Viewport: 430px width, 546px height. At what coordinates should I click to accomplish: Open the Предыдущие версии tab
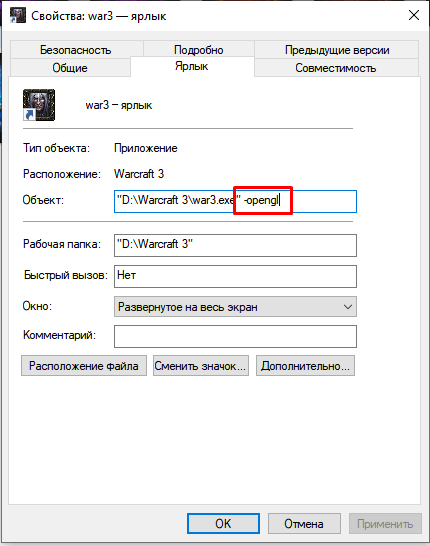(x=337, y=50)
